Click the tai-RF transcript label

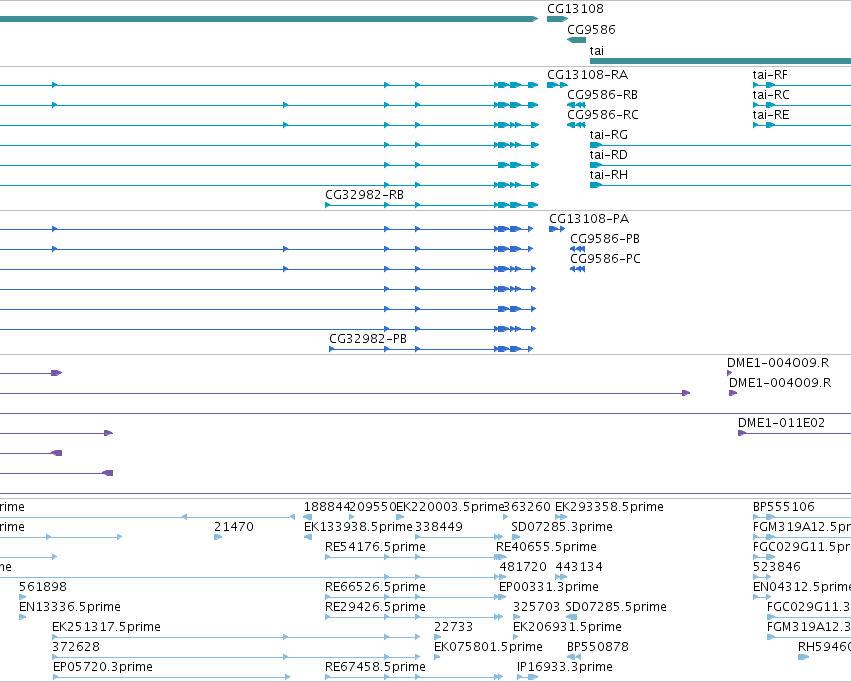tap(770, 75)
